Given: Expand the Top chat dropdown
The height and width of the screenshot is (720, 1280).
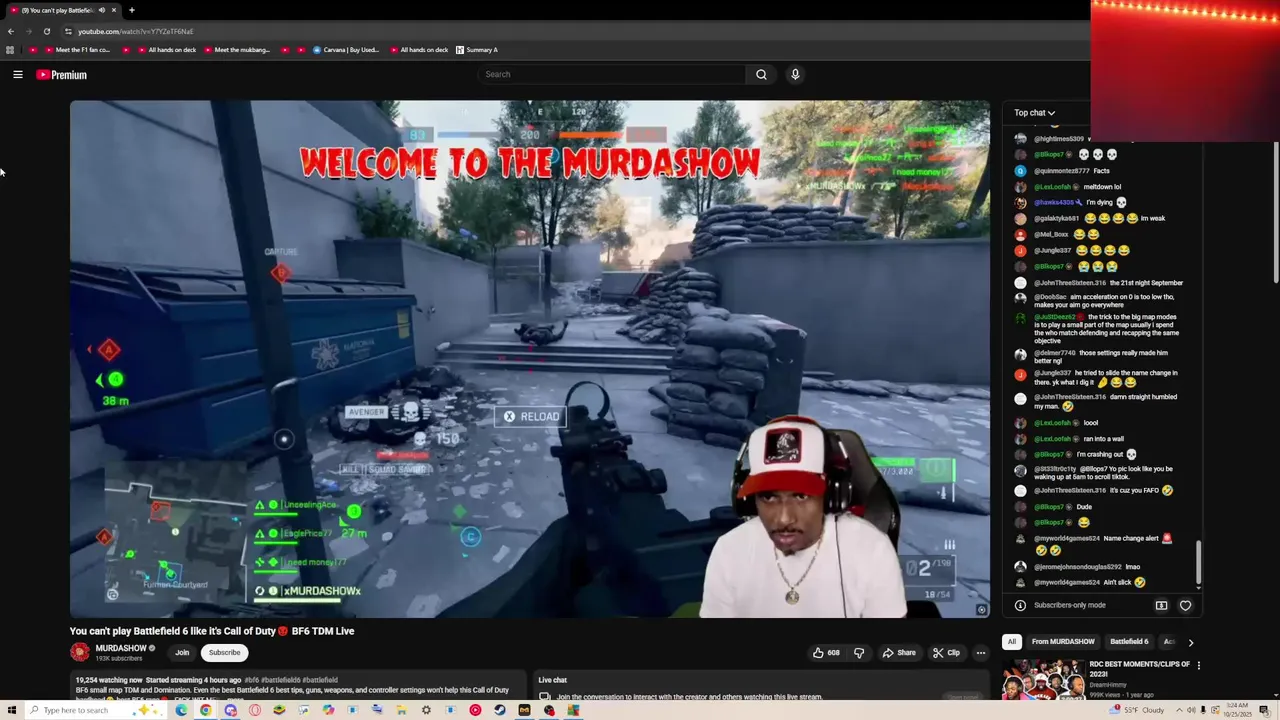Looking at the screenshot, I should tap(1035, 113).
